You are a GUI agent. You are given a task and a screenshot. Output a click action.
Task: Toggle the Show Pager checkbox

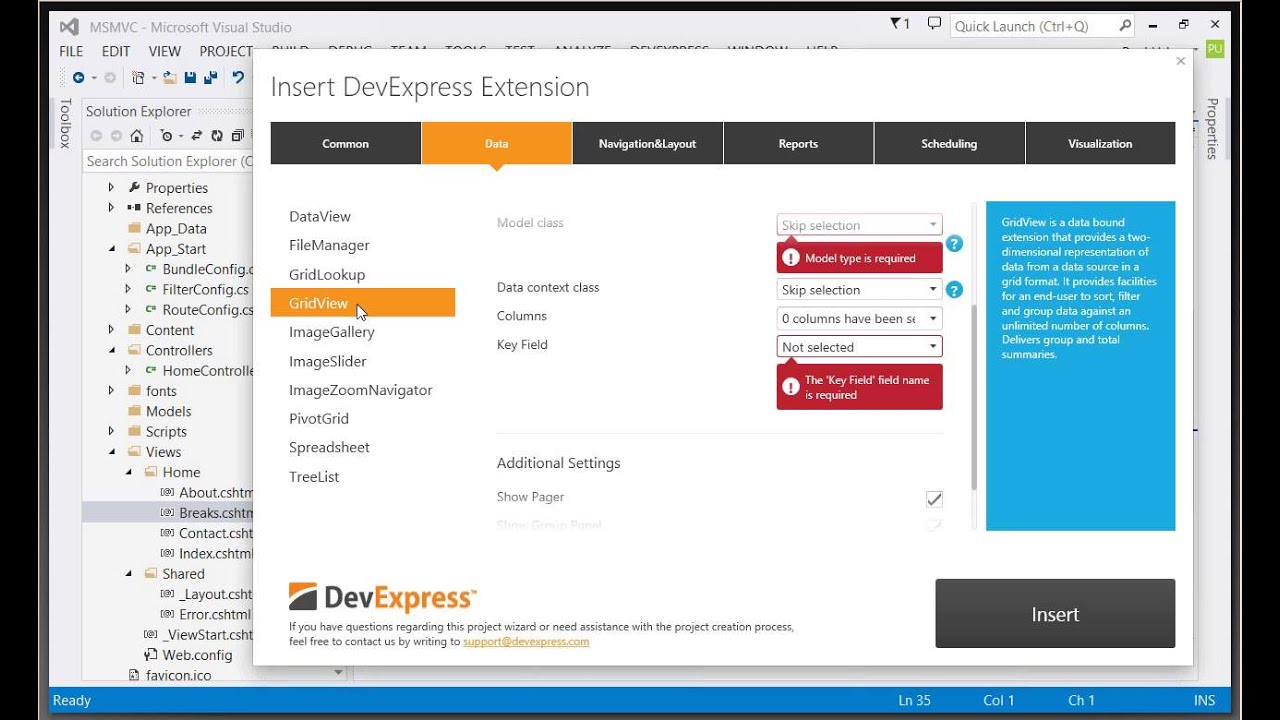click(934, 499)
